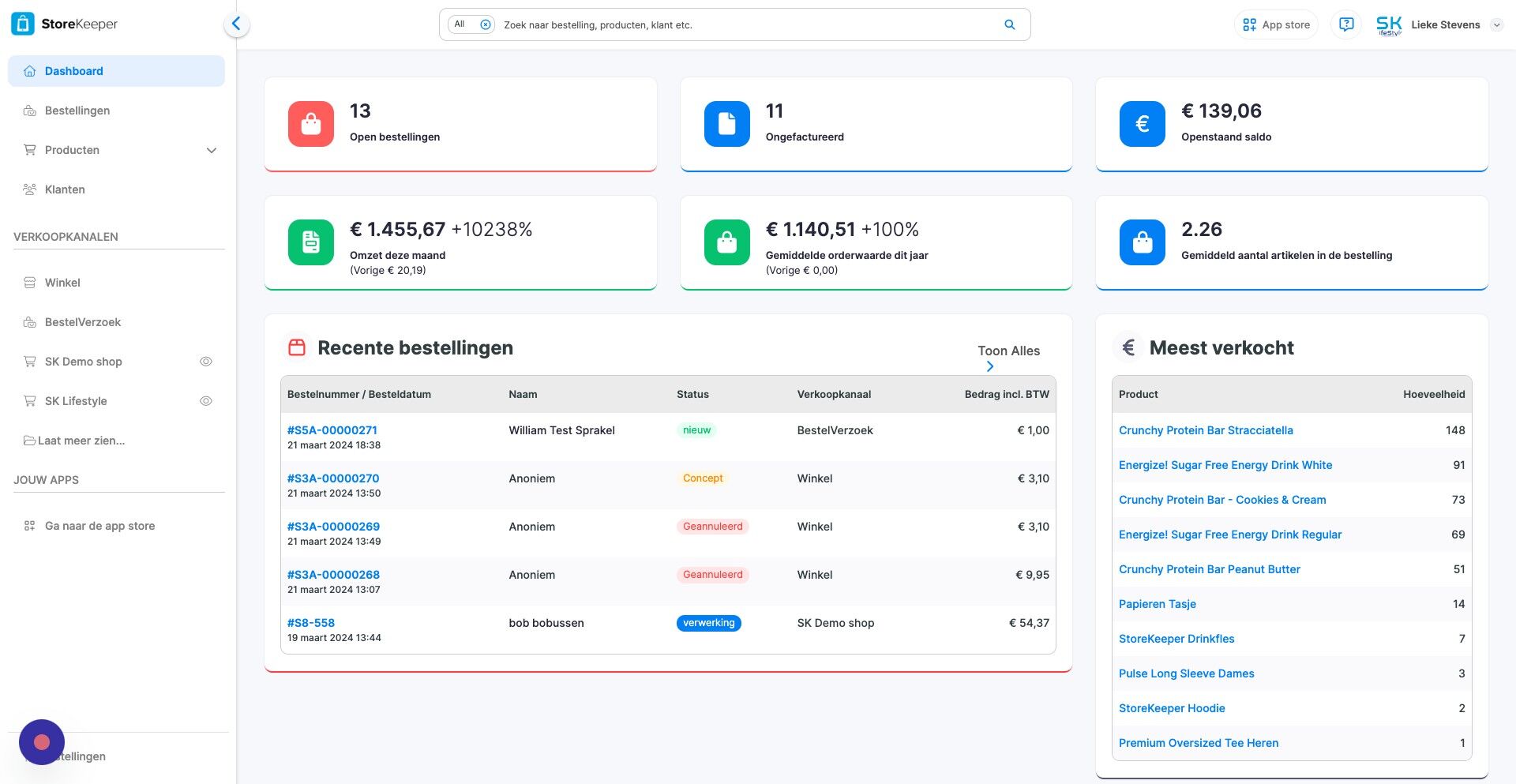
Task: Click the green Omzet deze maand icon
Action: tap(311, 242)
